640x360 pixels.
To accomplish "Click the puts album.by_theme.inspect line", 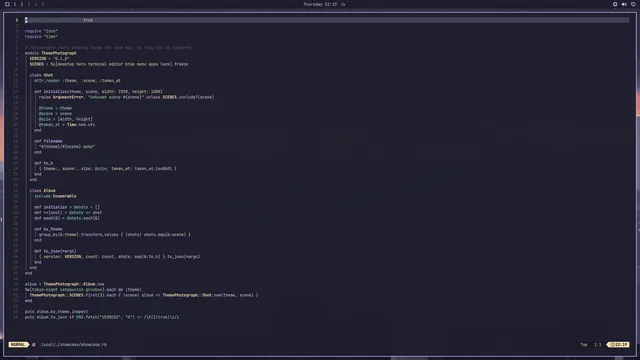I will click(56, 311).
